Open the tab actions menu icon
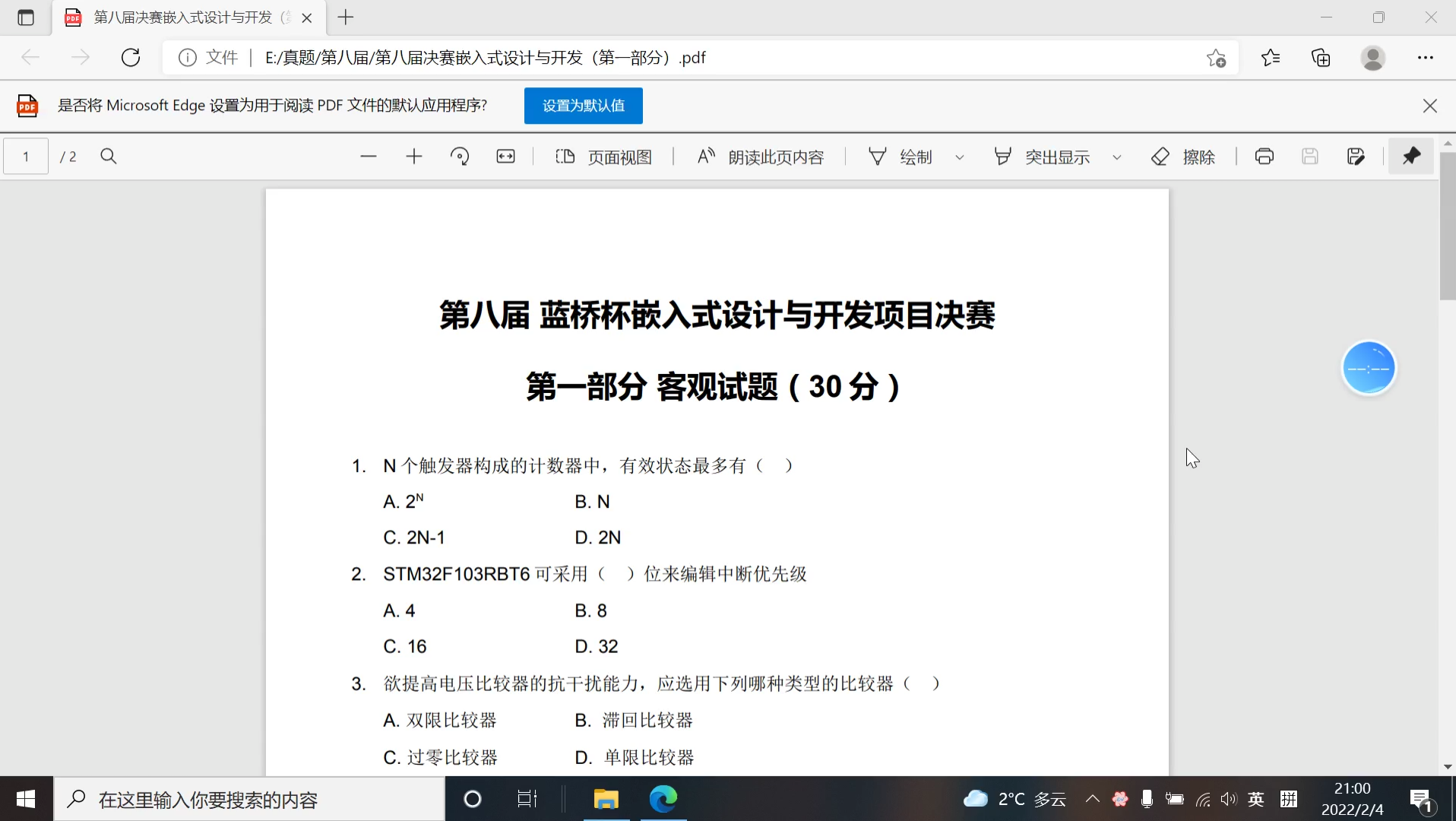This screenshot has height=821, width=1456. (26, 17)
